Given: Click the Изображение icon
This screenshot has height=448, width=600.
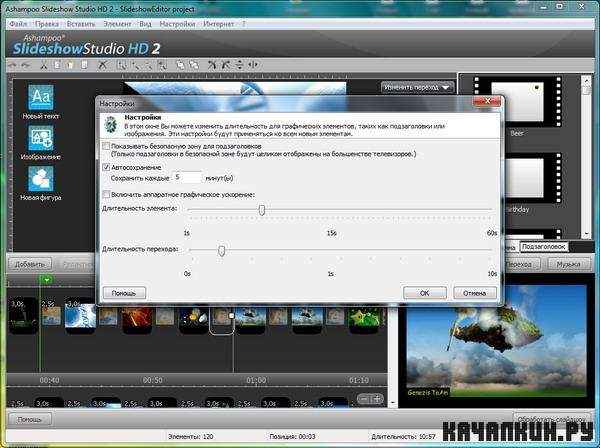Looking at the screenshot, I should tap(41, 138).
